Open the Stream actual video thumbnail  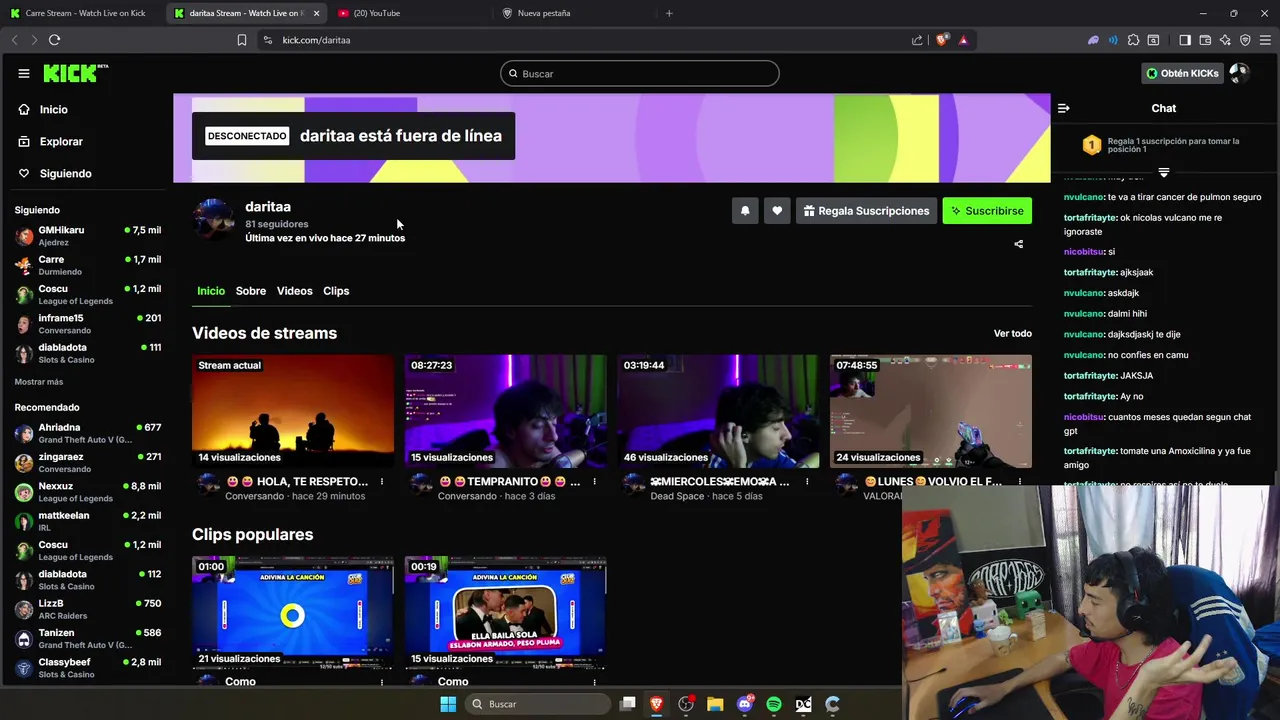tap(293, 411)
